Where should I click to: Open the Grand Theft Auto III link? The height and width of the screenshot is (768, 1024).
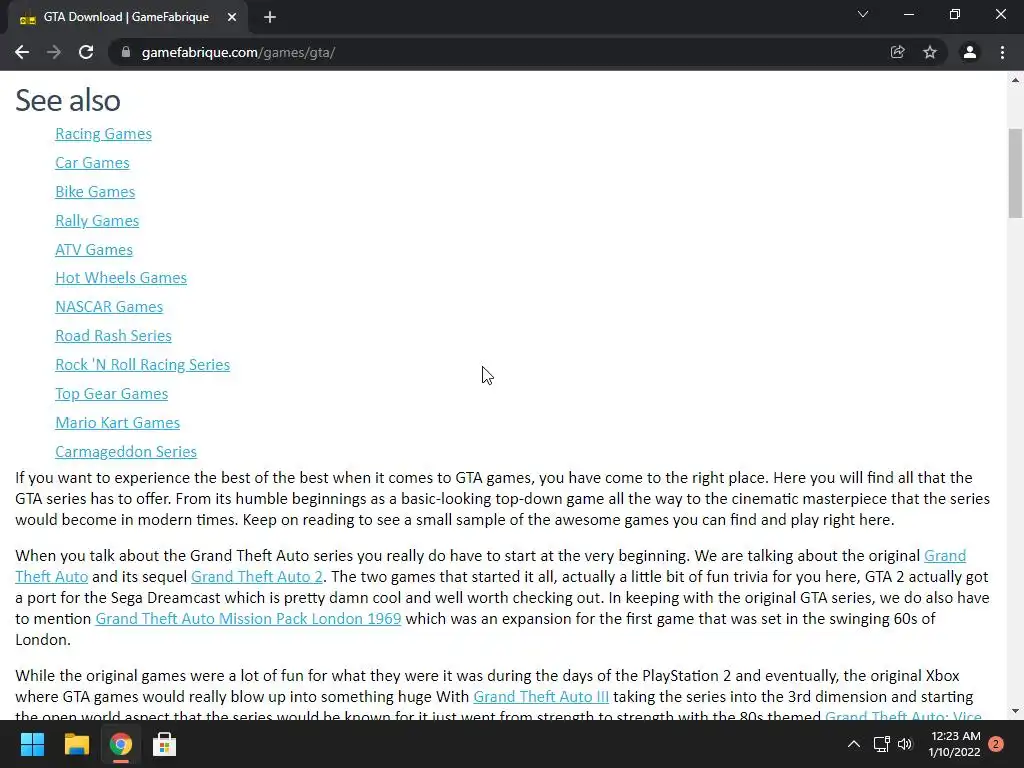(541, 697)
